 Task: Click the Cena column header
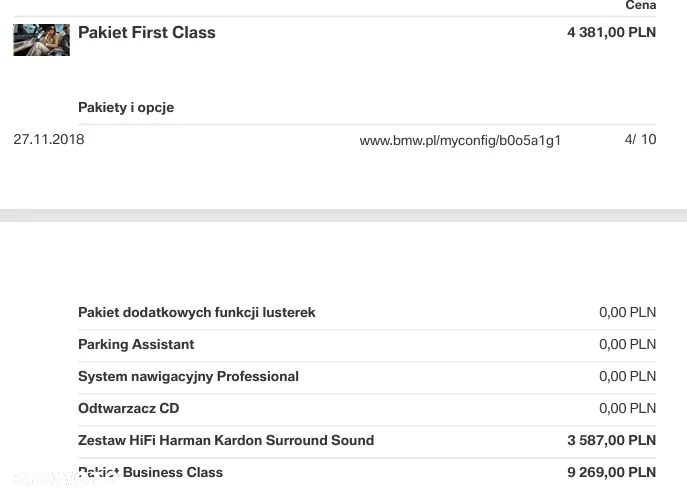click(x=641, y=5)
